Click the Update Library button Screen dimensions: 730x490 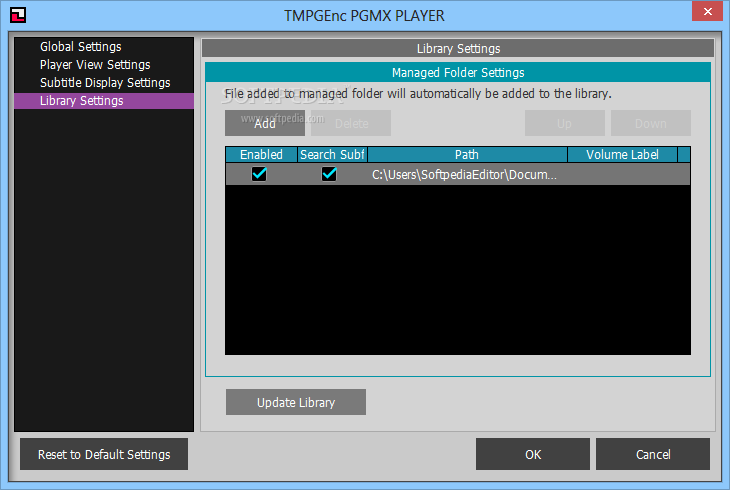point(296,402)
